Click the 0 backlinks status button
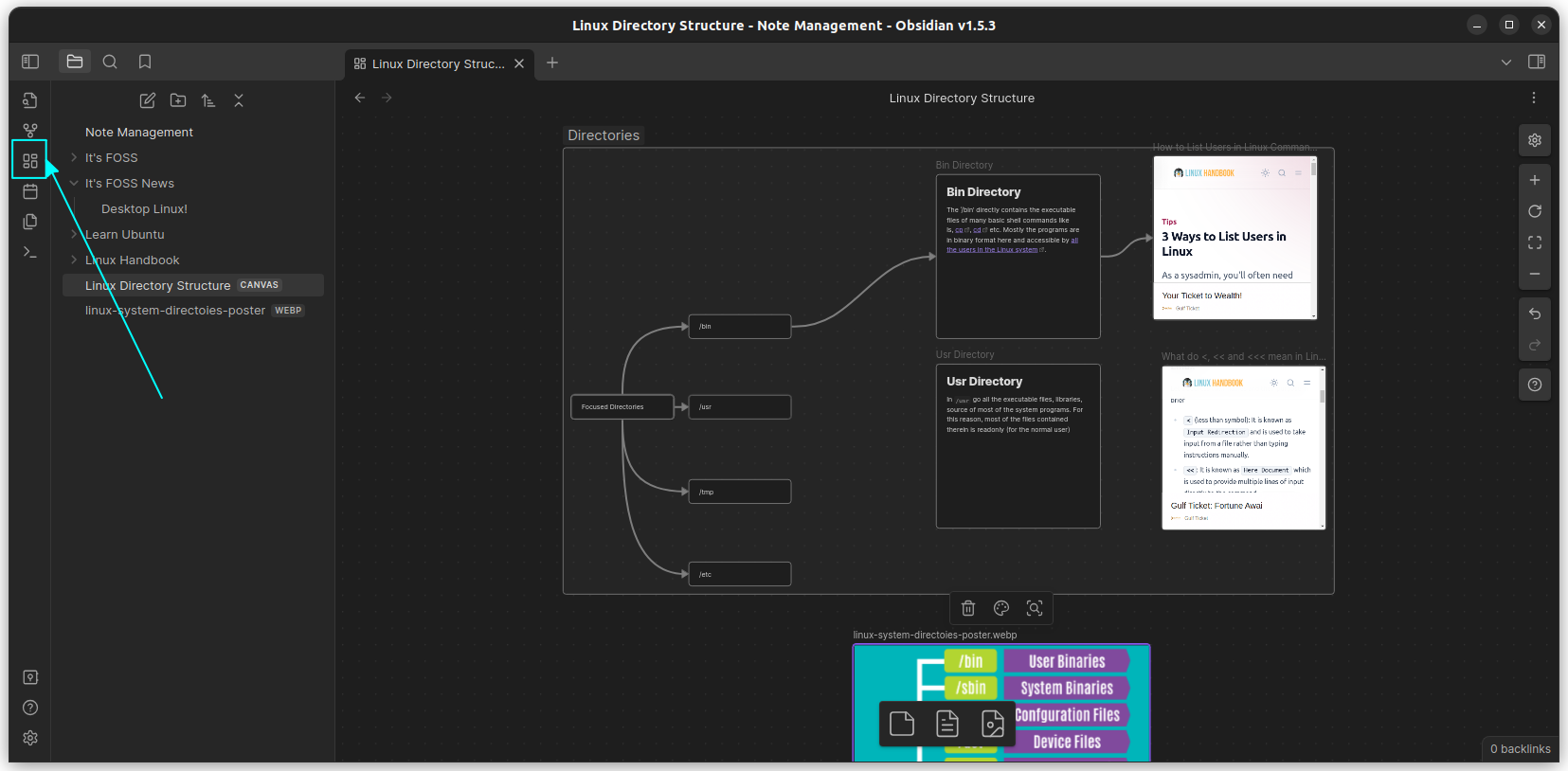Image resolution: width=1568 pixels, height=771 pixels. coord(1520,749)
